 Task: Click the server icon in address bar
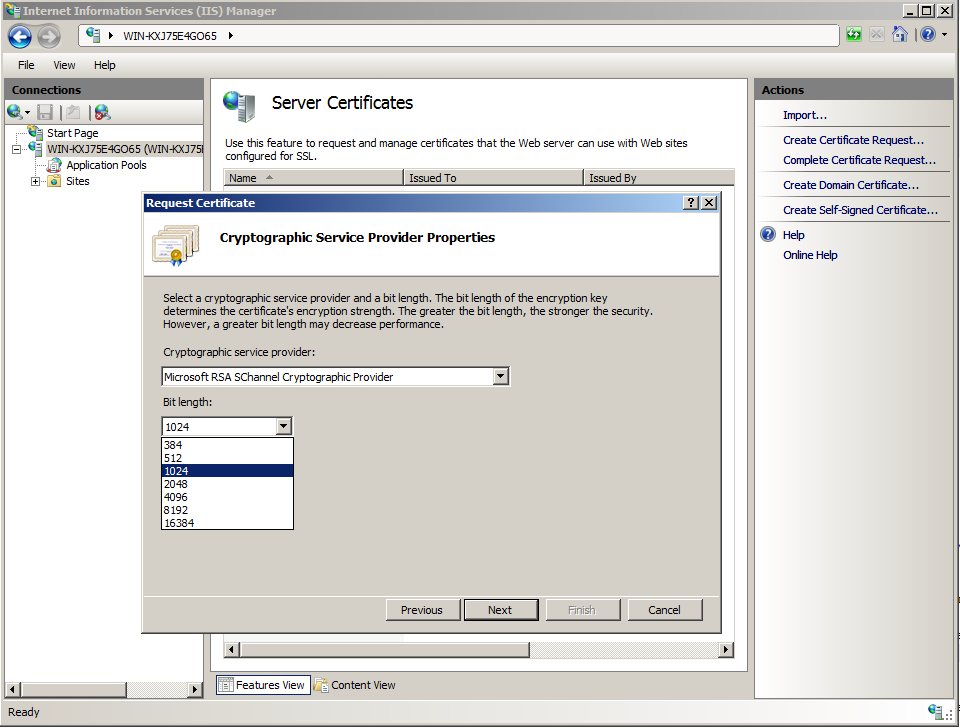point(93,35)
